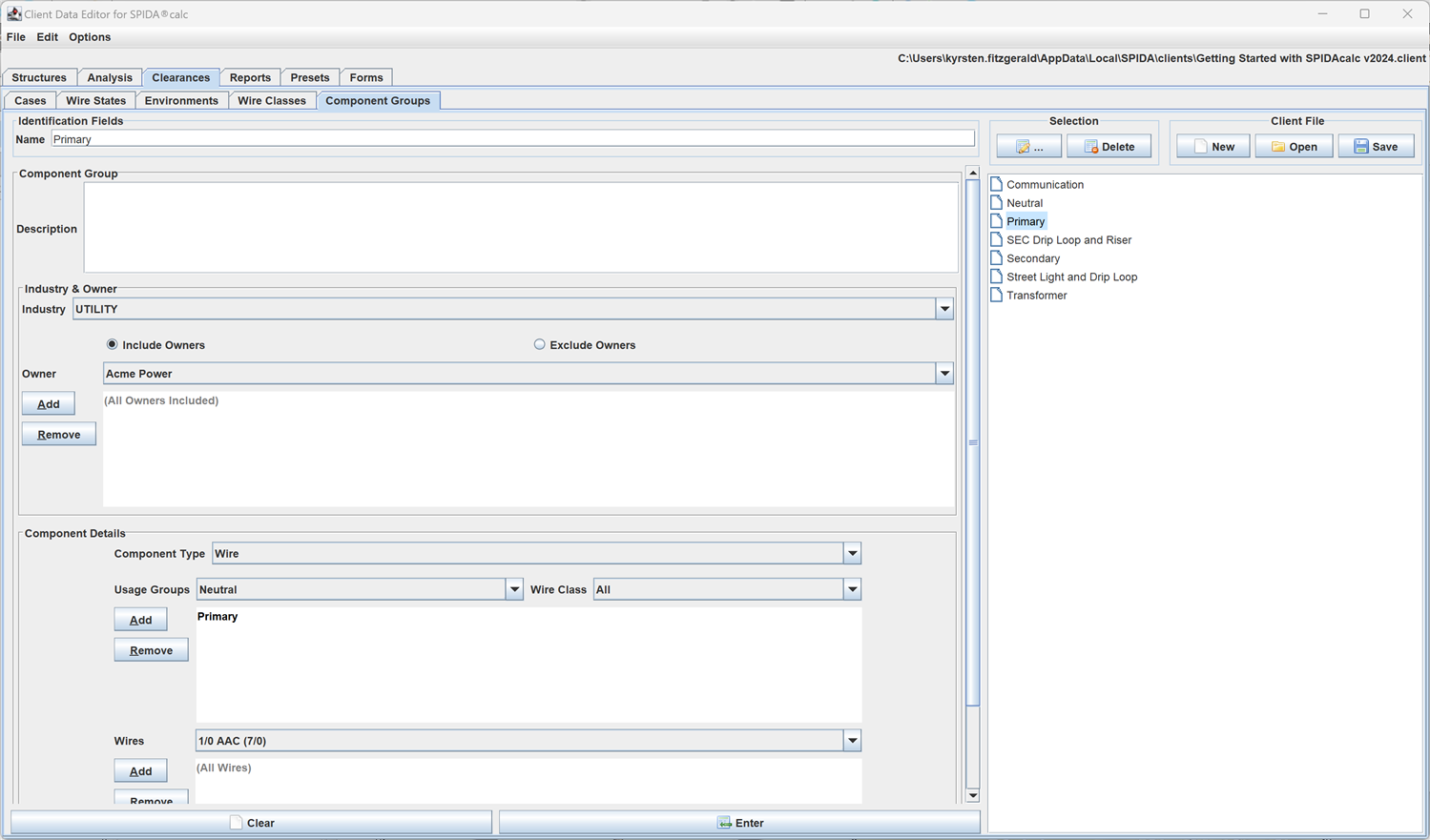The height and width of the screenshot is (840, 1430).
Task: Click Add under Usage Groups
Action: point(140,620)
